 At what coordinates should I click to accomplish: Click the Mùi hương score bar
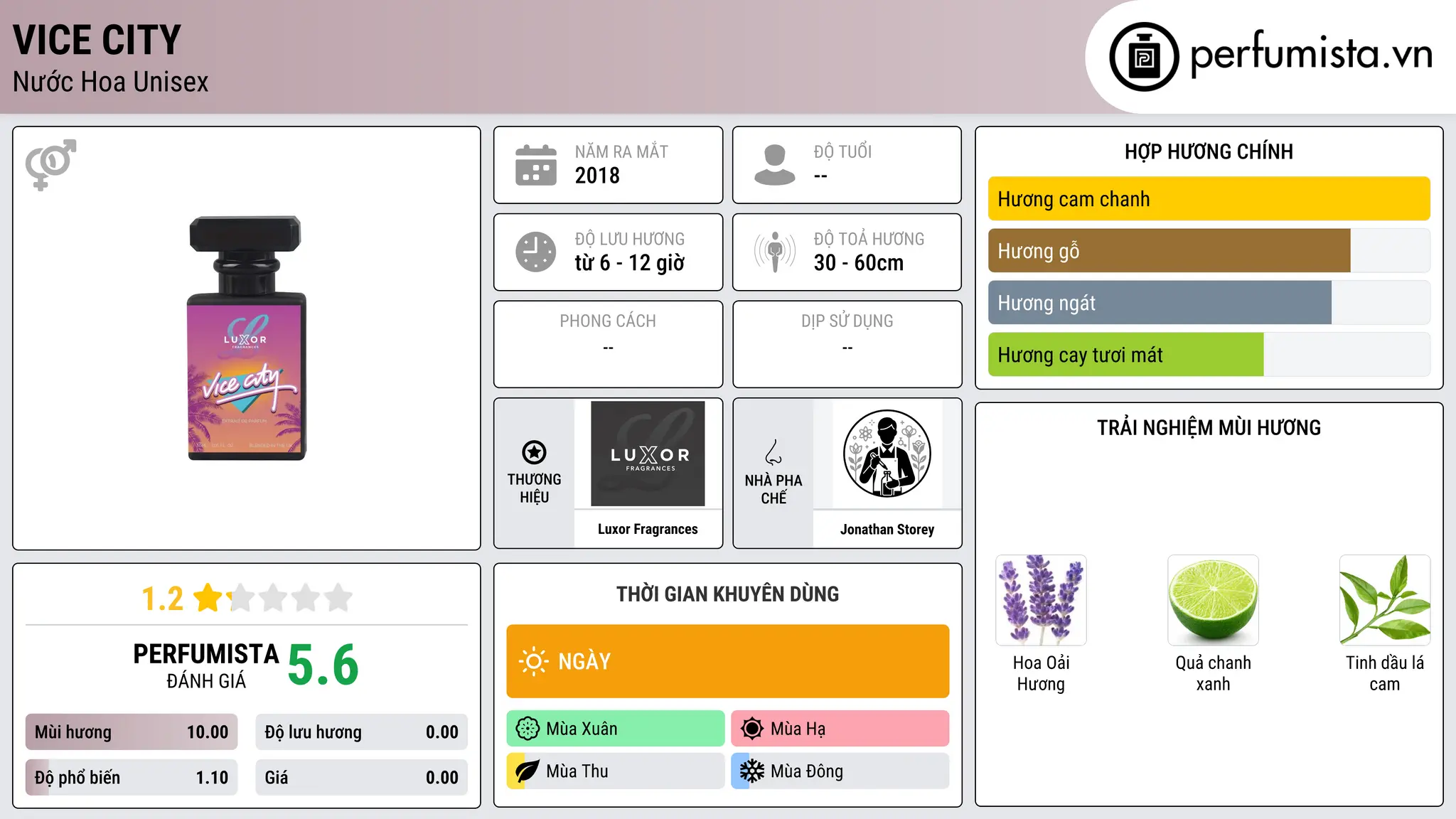[x=132, y=732]
